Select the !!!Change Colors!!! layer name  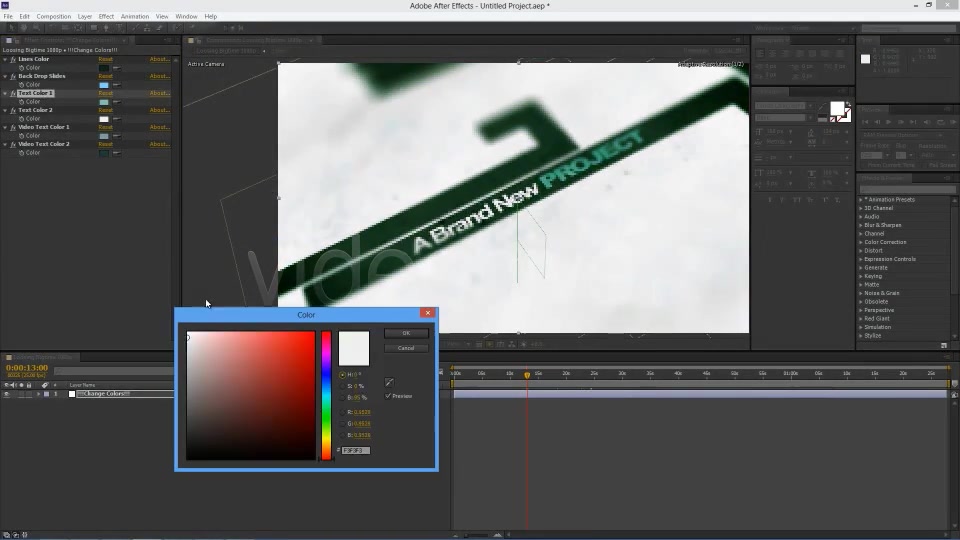(103, 394)
